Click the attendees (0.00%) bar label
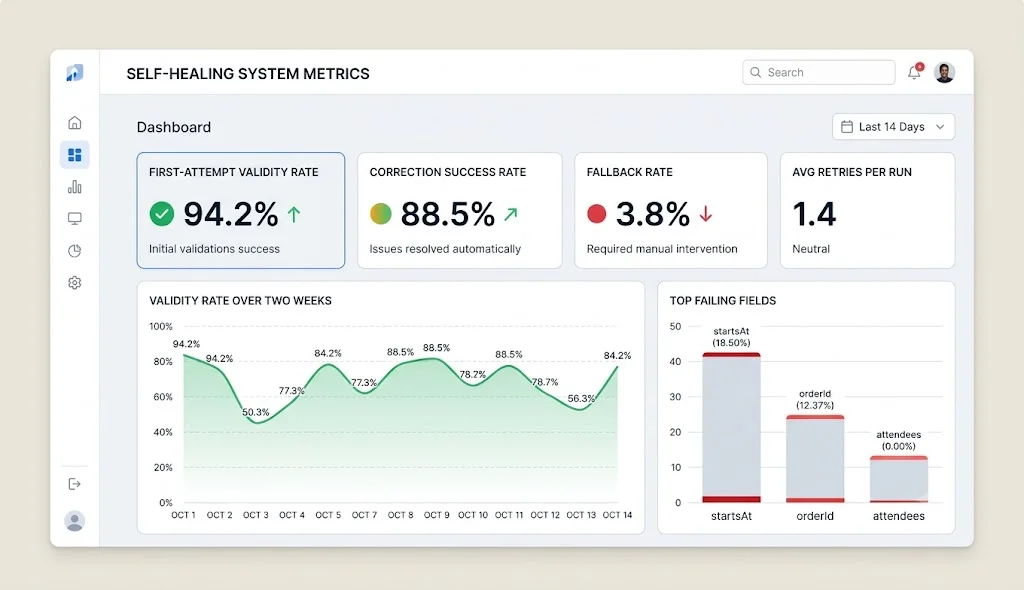 [x=899, y=440]
